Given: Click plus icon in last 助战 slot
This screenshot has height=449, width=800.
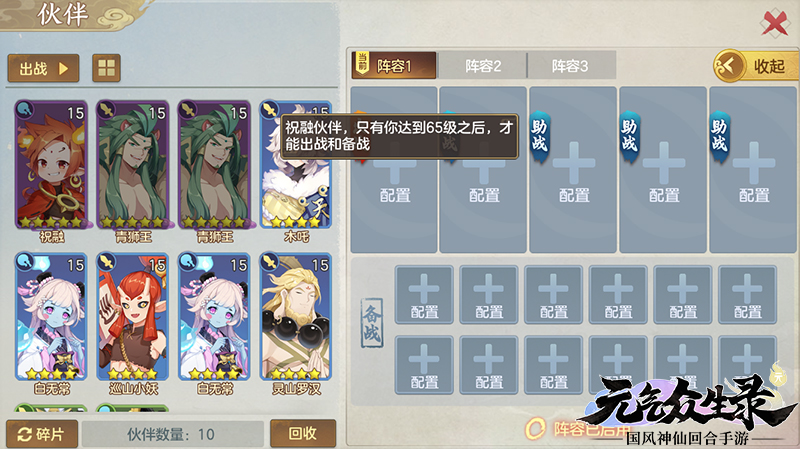Looking at the screenshot, I should coord(754,163).
